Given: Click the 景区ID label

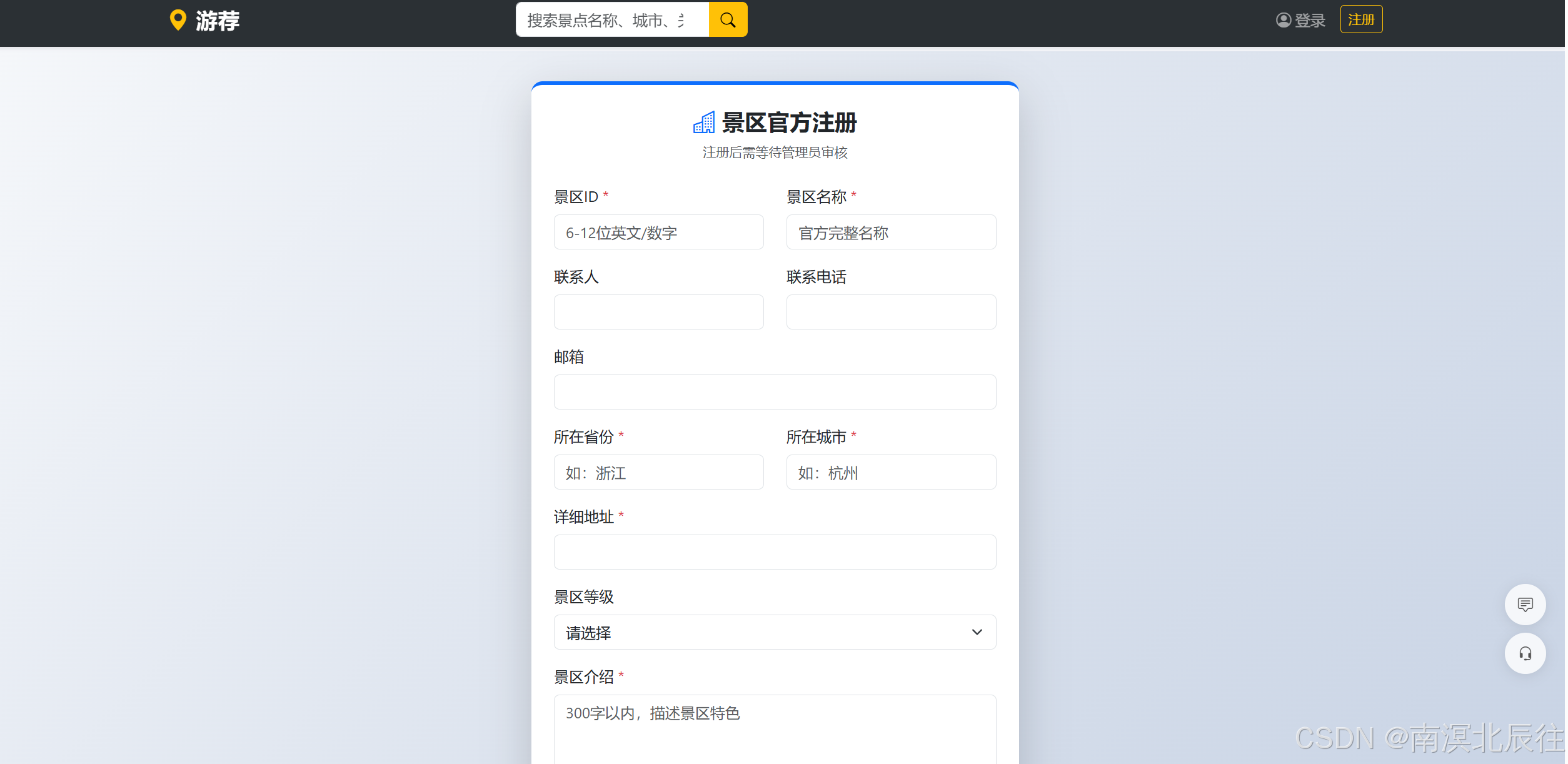Looking at the screenshot, I should (x=576, y=197).
